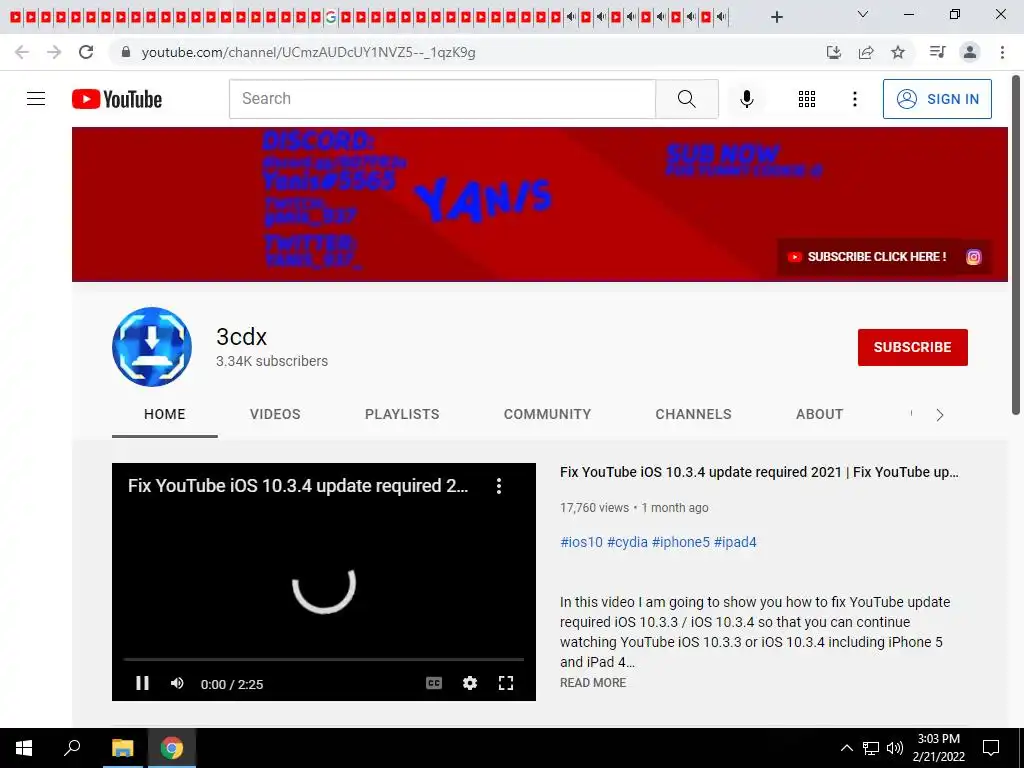The image size is (1024, 768).
Task: Click SUBSCRIBE CLICK HERE banner link
Action: coord(867,257)
